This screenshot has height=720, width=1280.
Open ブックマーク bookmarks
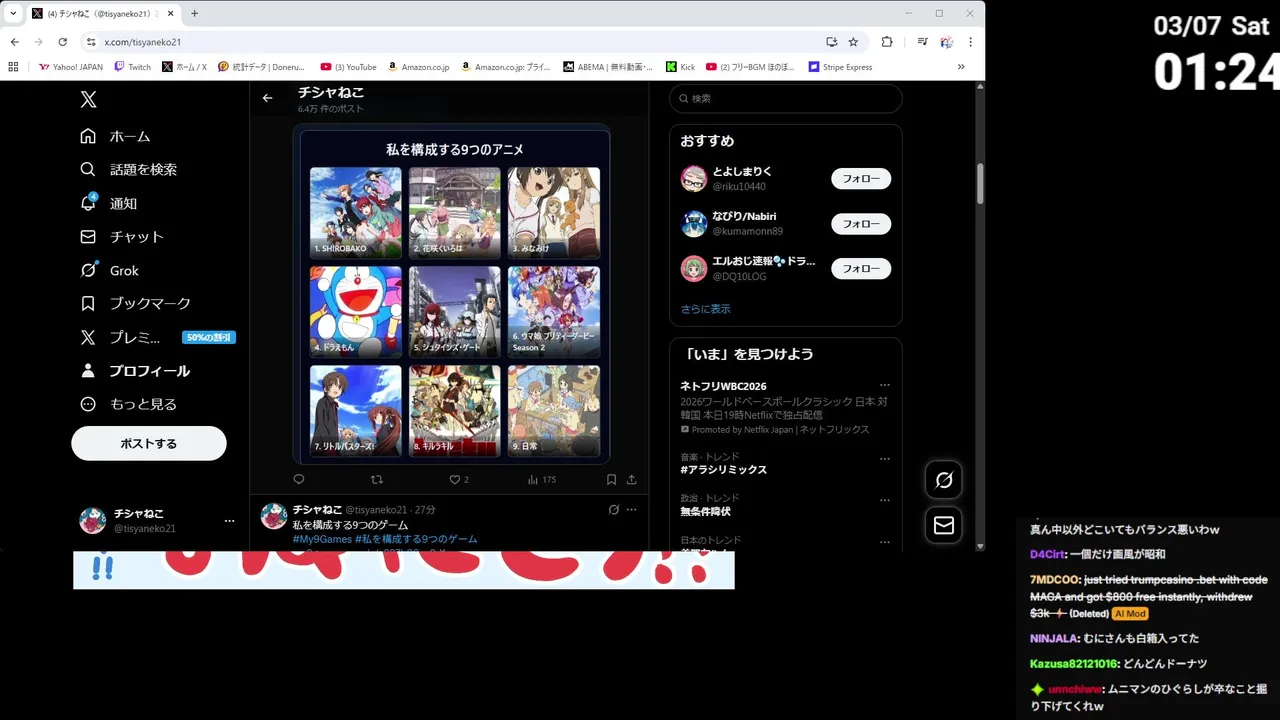135,303
